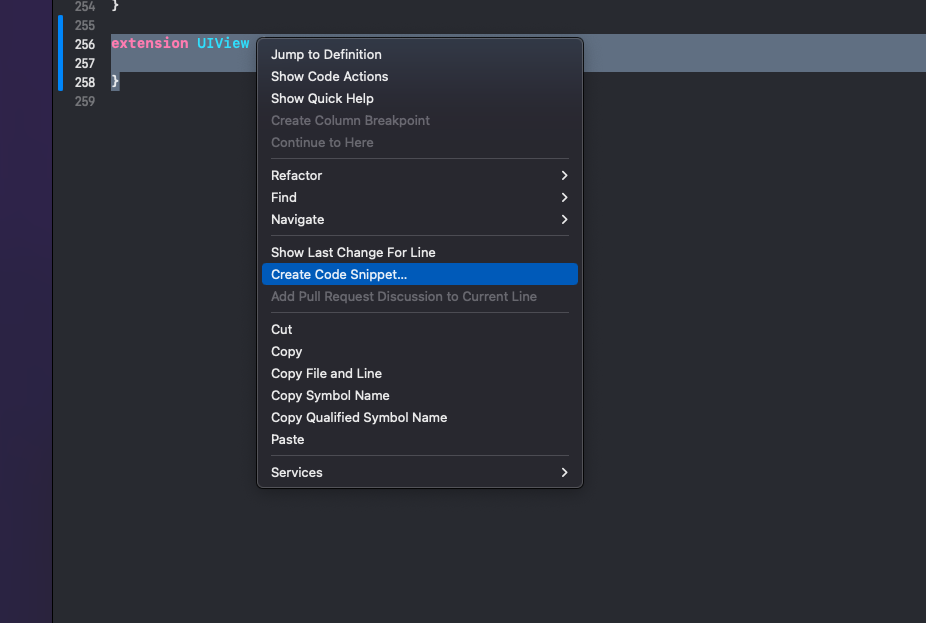926x623 pixels.
Task: Expand the Navigate submenu
Action: pos(419,219)
